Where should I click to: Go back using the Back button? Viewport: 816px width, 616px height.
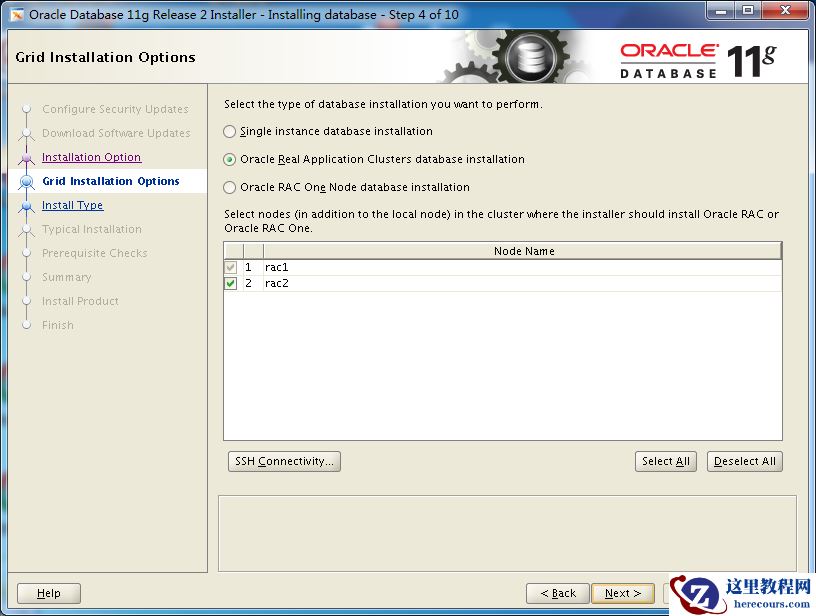[x=557, y=592]
